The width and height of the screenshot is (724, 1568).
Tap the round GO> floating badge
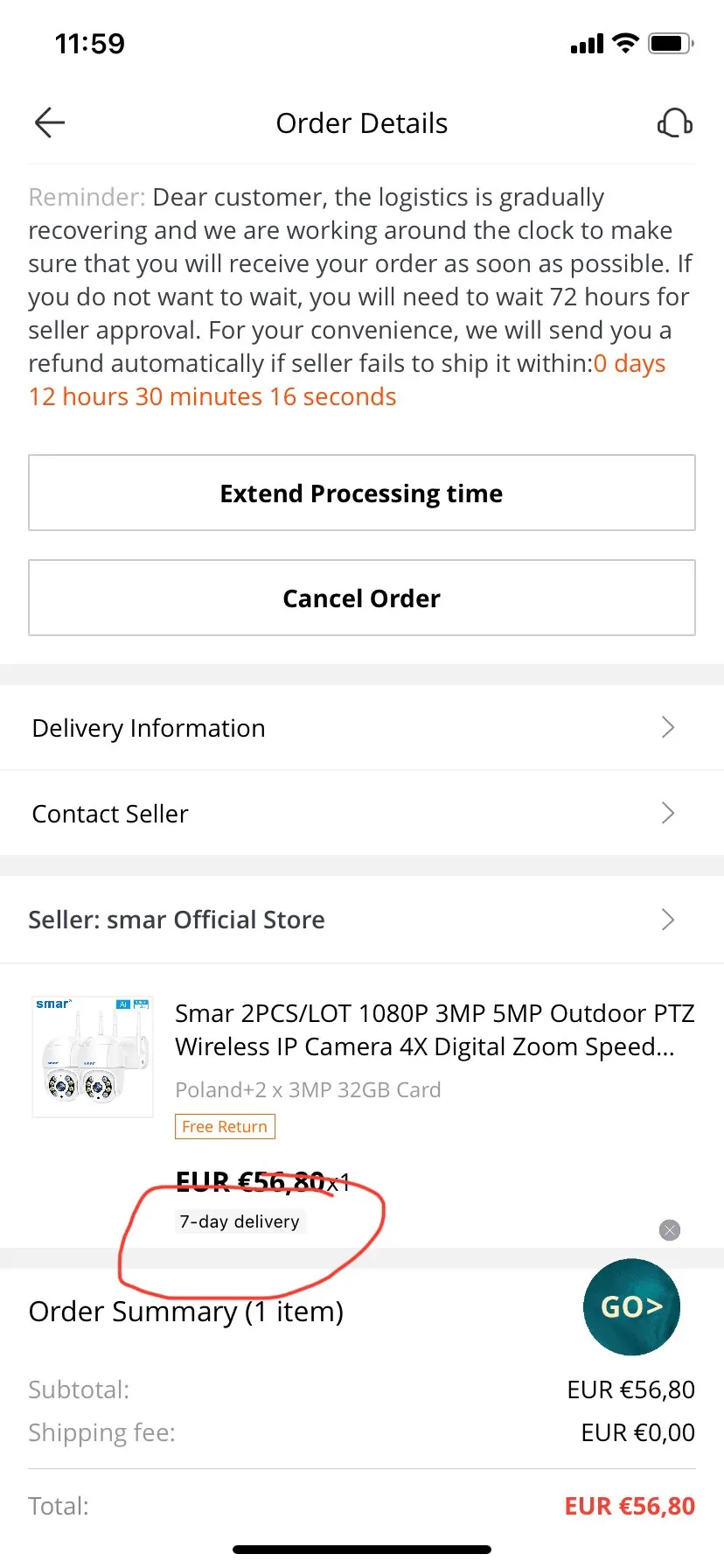(631, 1306)
